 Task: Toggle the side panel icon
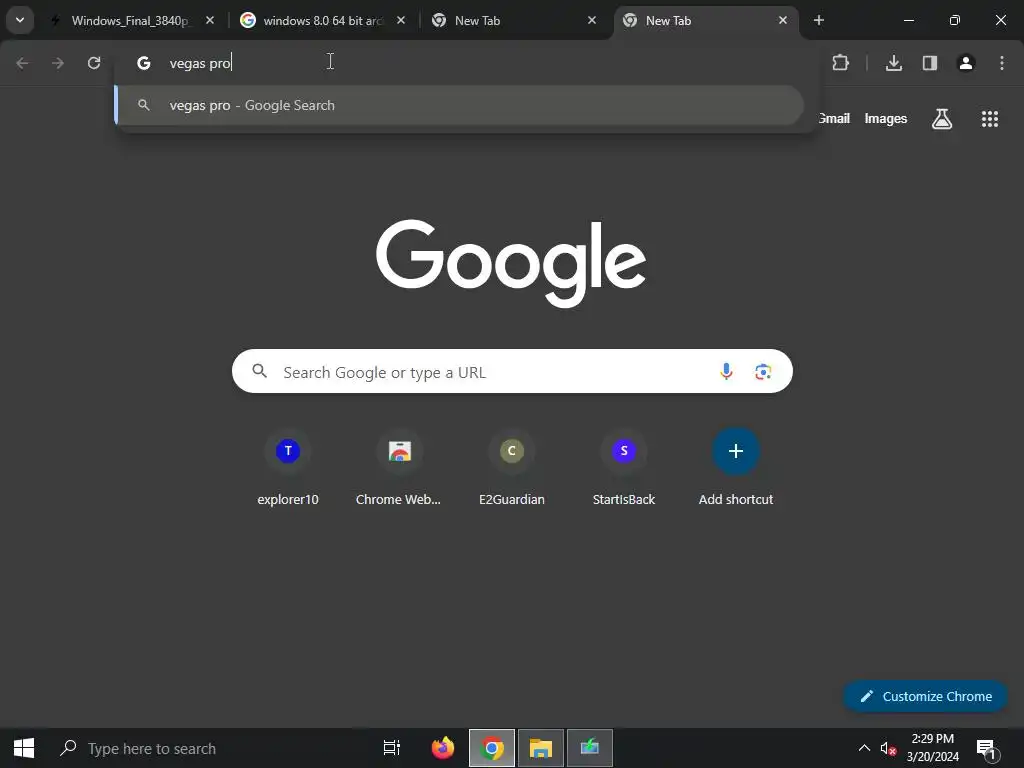tap(930, 63)
